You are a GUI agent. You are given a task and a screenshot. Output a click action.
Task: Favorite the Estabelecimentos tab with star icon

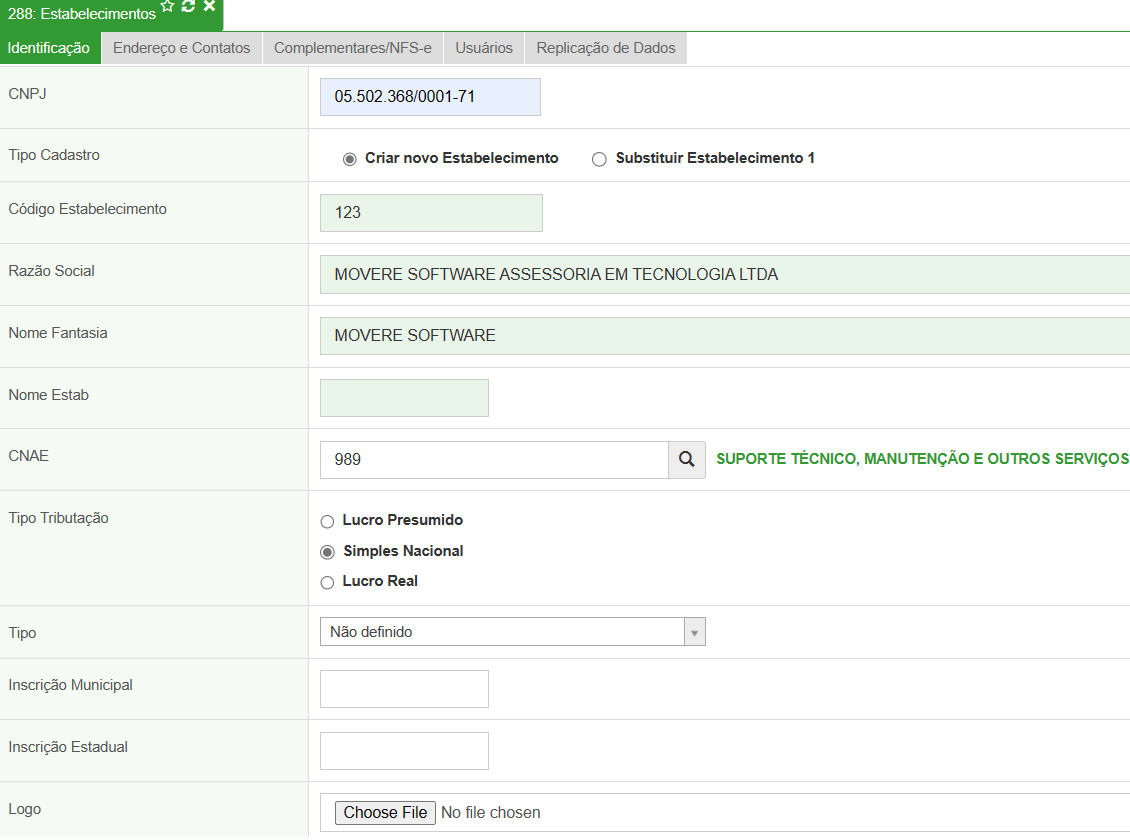[x=167, y=6]
